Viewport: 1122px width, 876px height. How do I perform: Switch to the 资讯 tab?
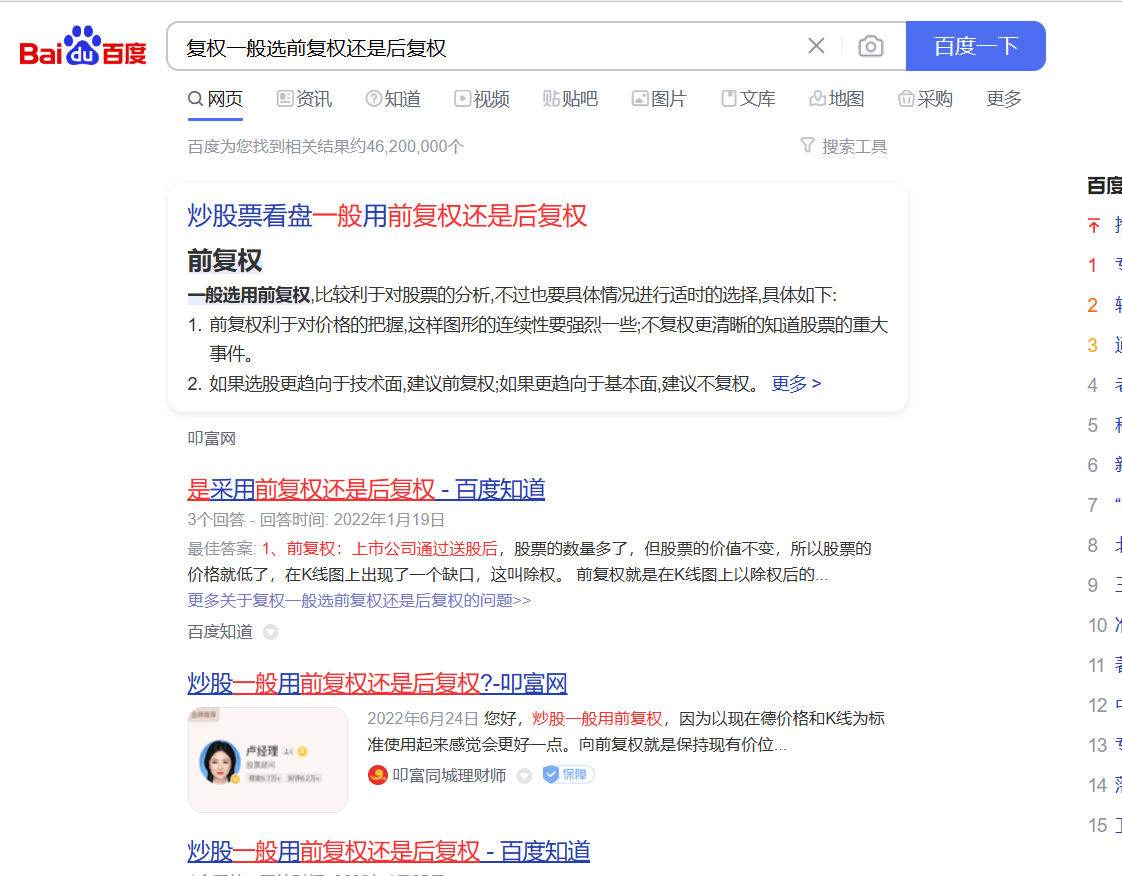tap(304, 99)
